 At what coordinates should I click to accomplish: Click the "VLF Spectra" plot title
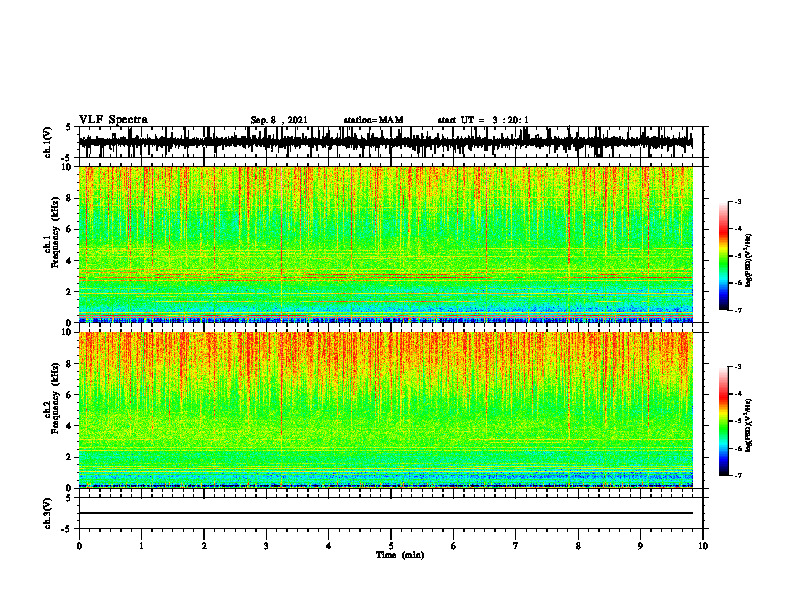(113, 120)
